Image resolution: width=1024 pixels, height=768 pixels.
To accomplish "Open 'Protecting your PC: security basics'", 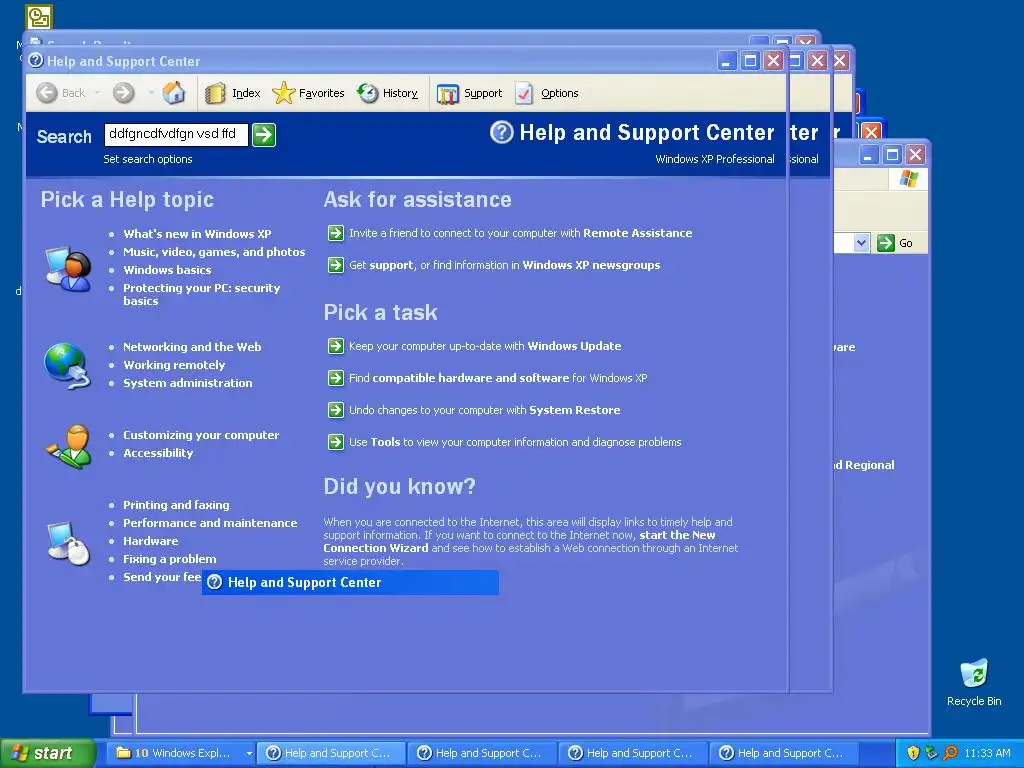I will pyautogui.click(x=201, y=294).
